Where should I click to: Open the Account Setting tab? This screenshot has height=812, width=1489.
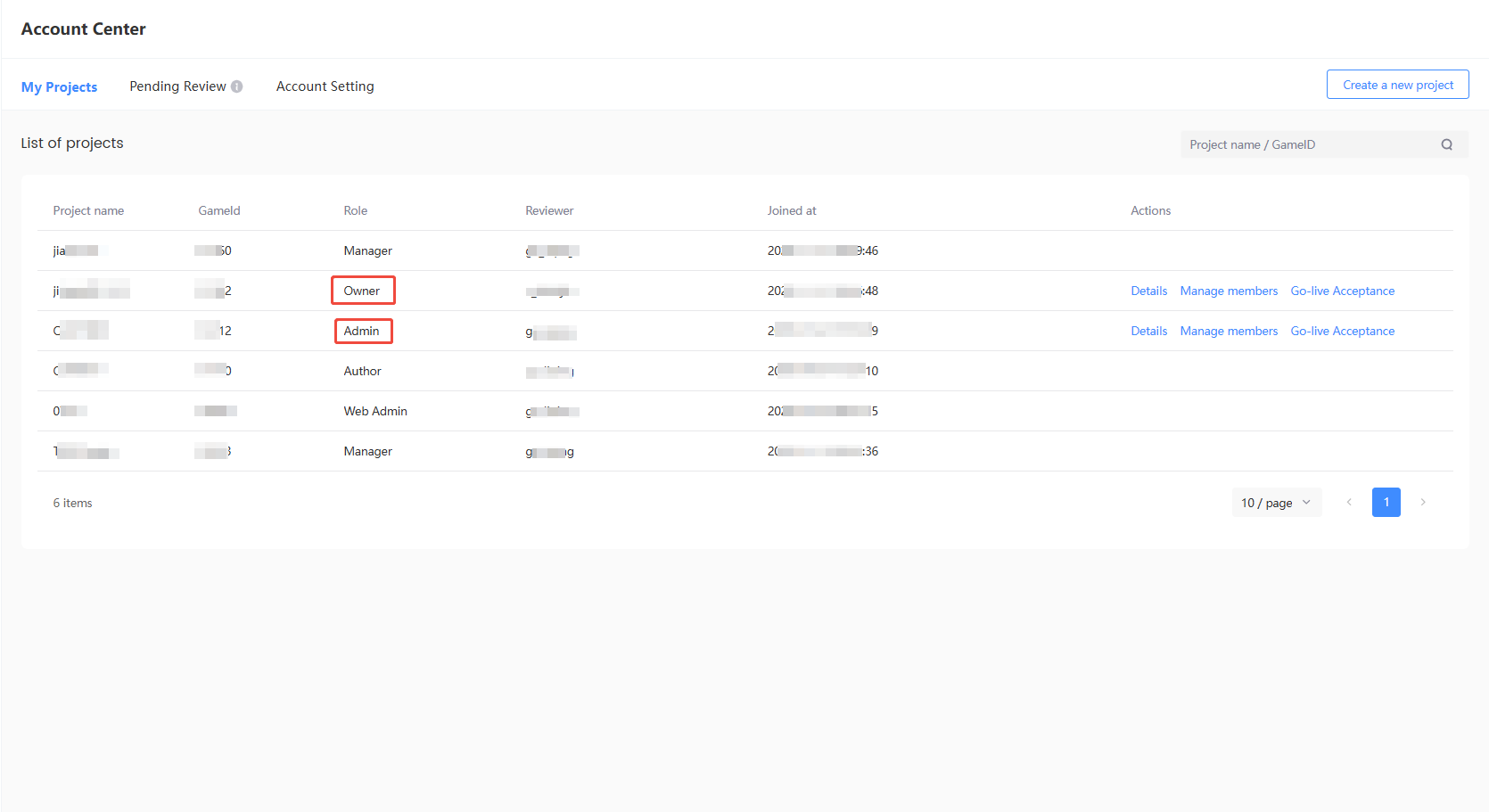[325, 86]
